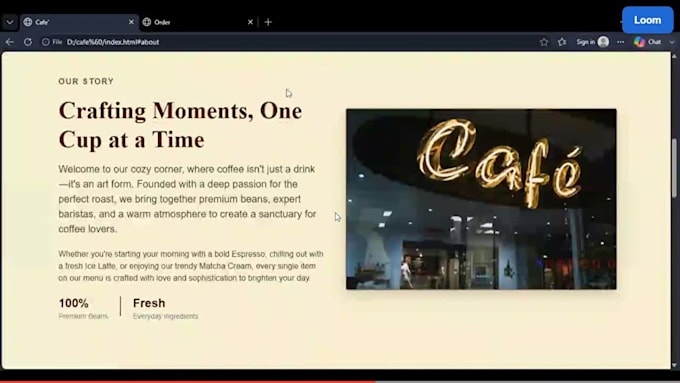
Task: Switch to the Order browser tab
Action: pos(198,22)
